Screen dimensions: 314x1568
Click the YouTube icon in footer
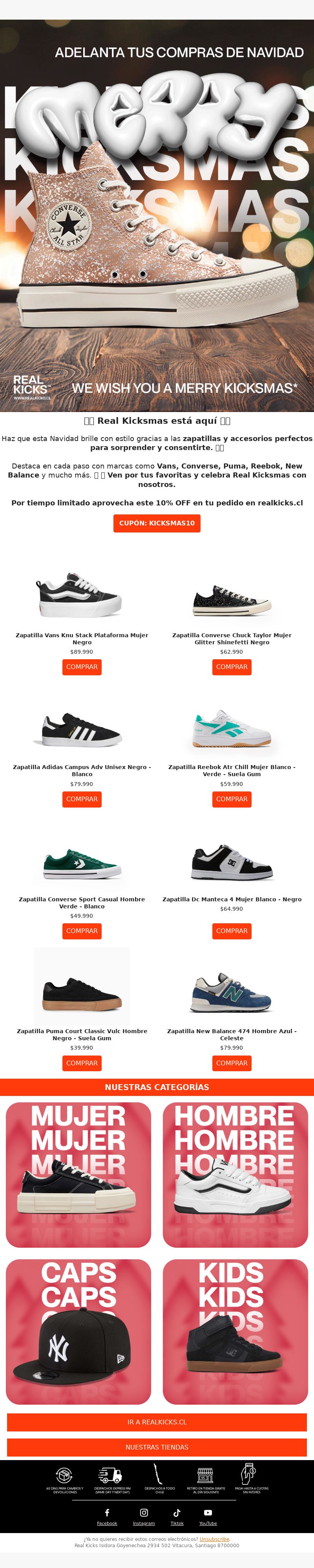208,1513
